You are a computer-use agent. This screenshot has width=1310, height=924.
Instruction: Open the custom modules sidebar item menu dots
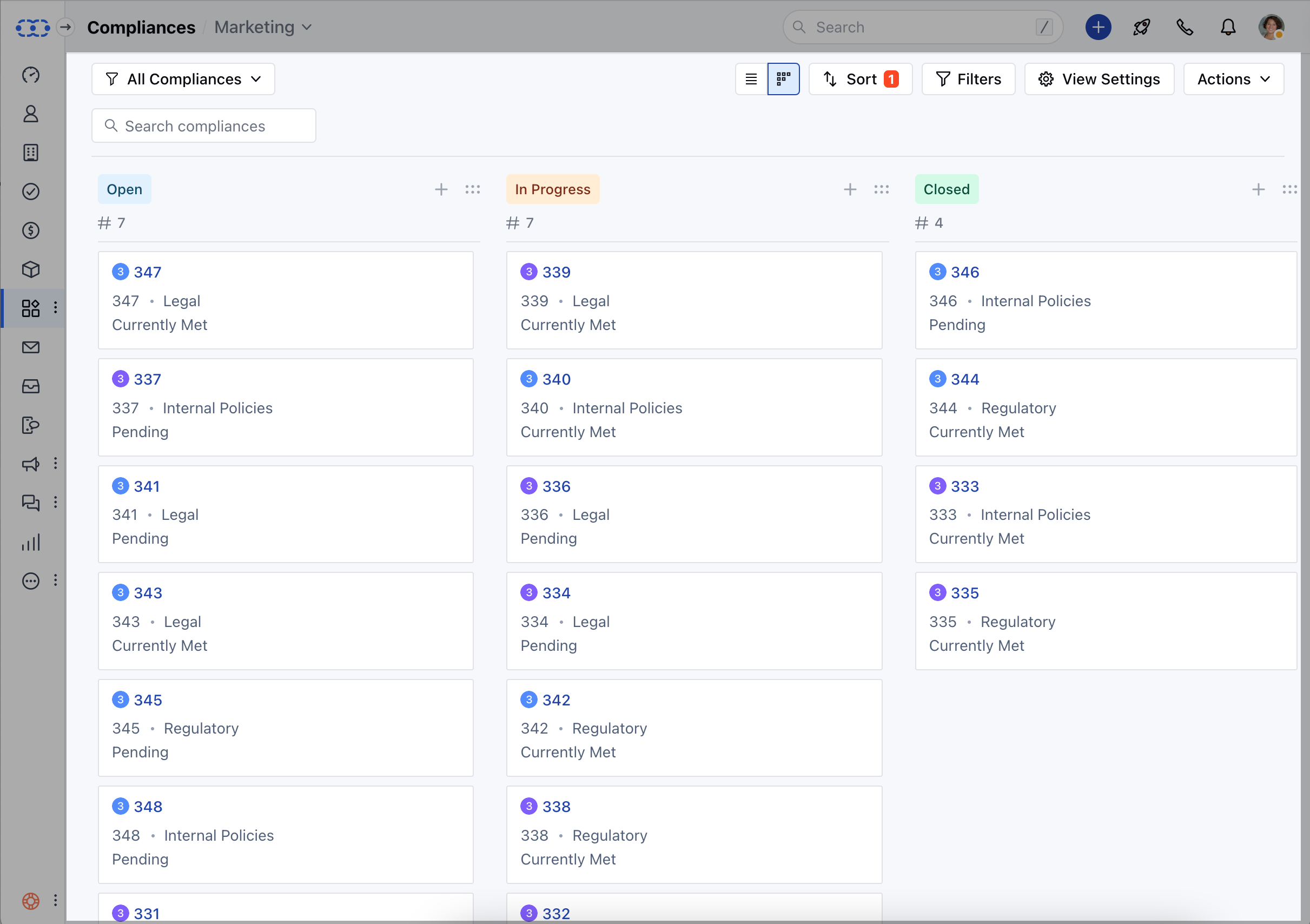(55, 308)
